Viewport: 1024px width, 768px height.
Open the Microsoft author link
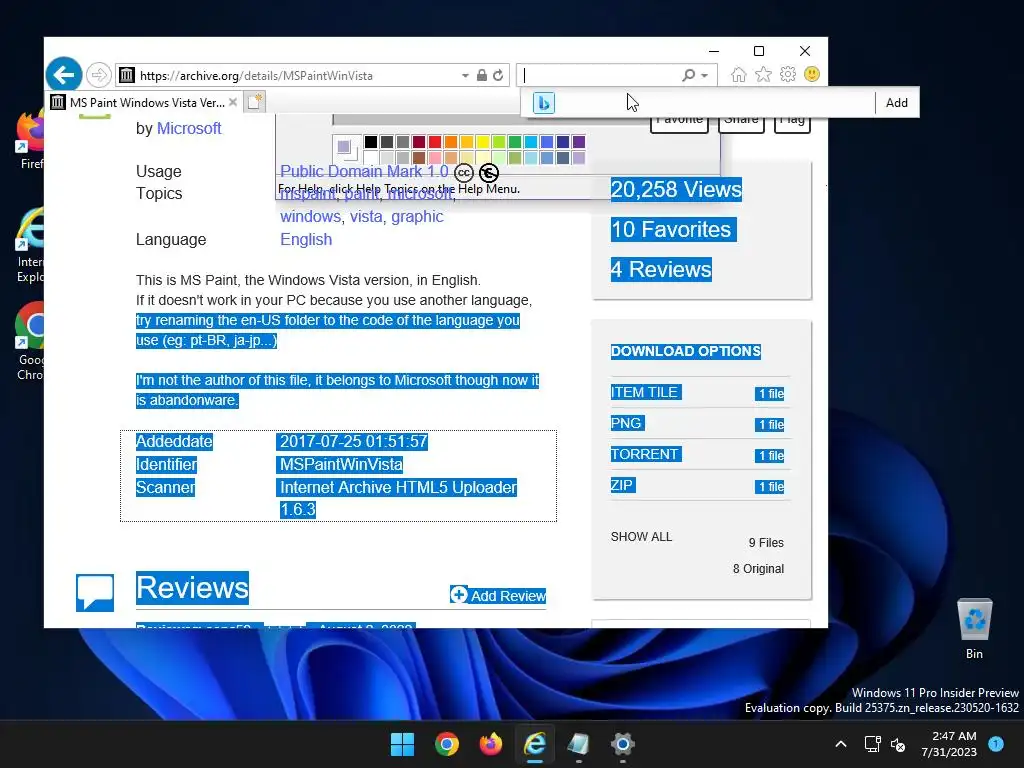189,129
